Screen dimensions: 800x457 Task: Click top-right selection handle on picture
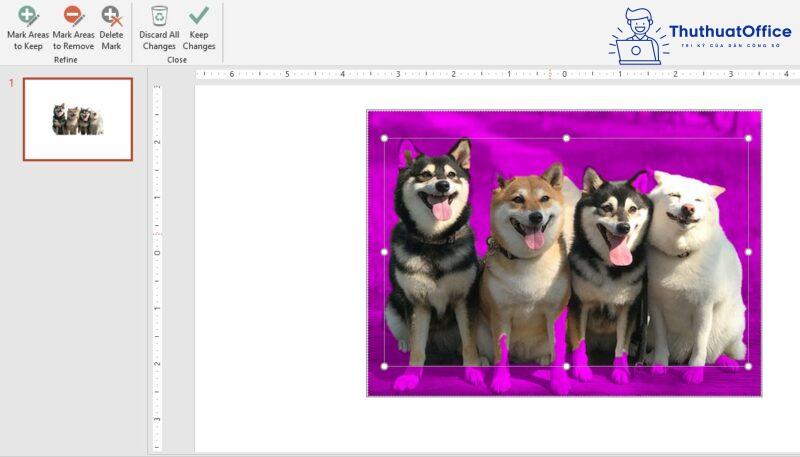point(748,138)
